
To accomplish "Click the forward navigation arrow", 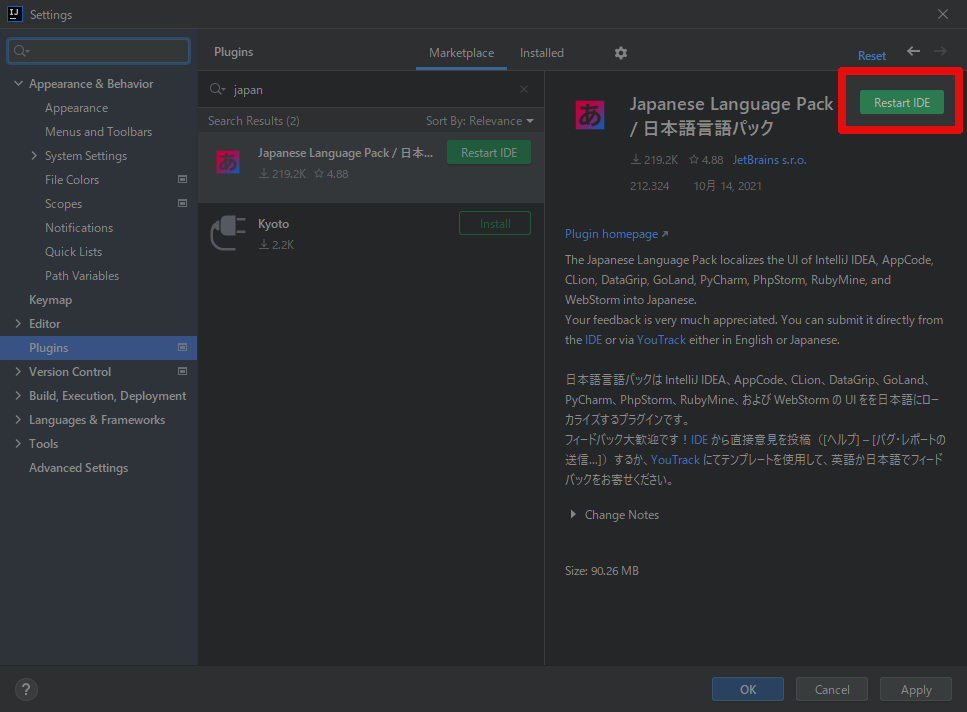I will pos(940,51).
